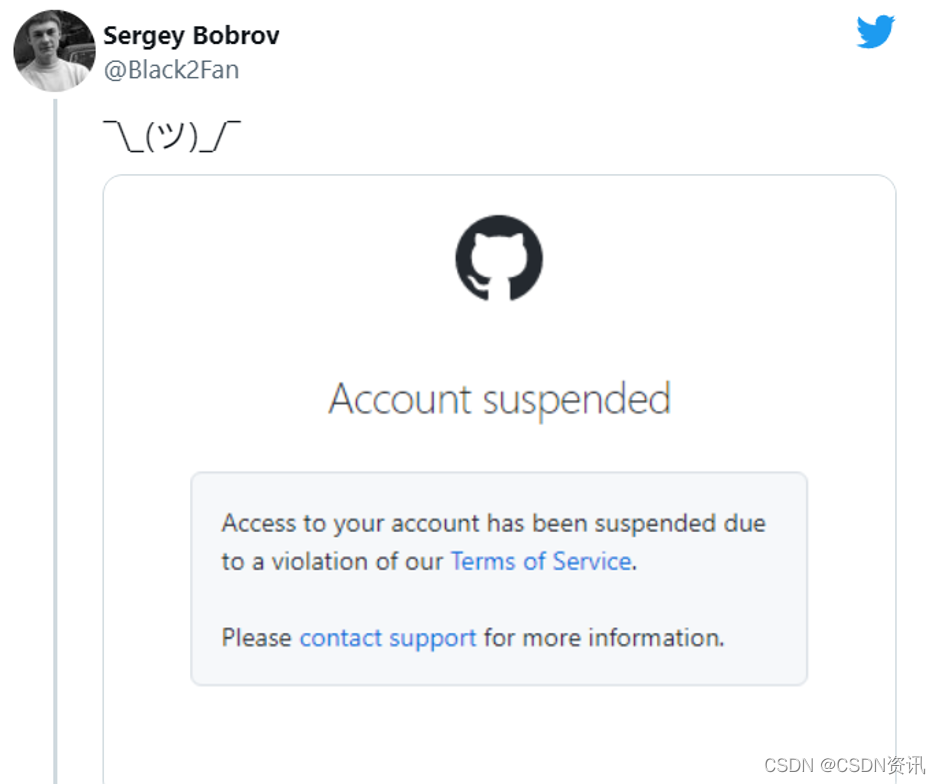The image size is (941, 784).
Task: Click 'has been suspended due' in the notice
Action: pyautogui.click(x=626, y=523)
